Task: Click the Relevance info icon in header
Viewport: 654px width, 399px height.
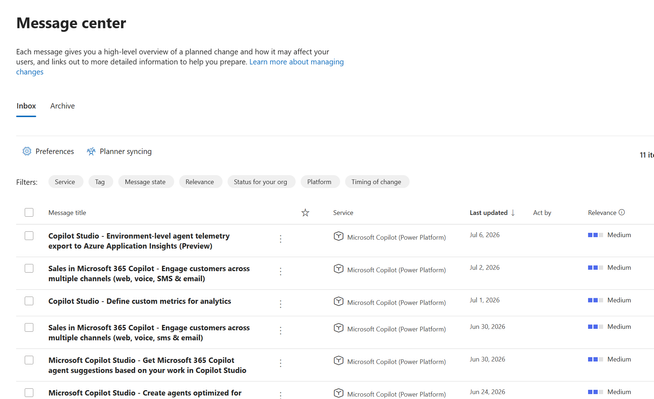Action: point(621,212)
